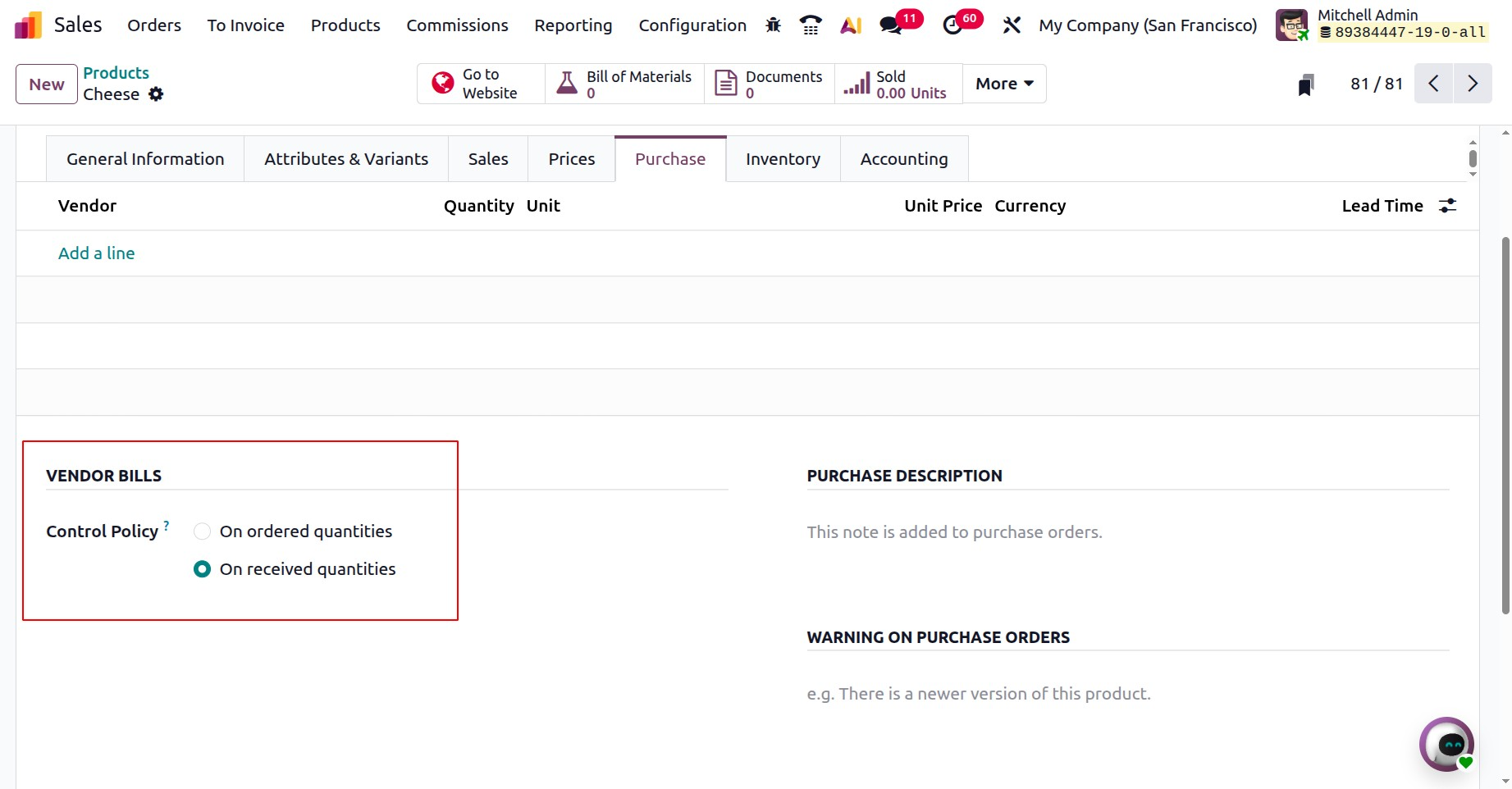The image size is (1512, 789).
Task: Open vendor list column options toggle
Action: click(1447, 206)
